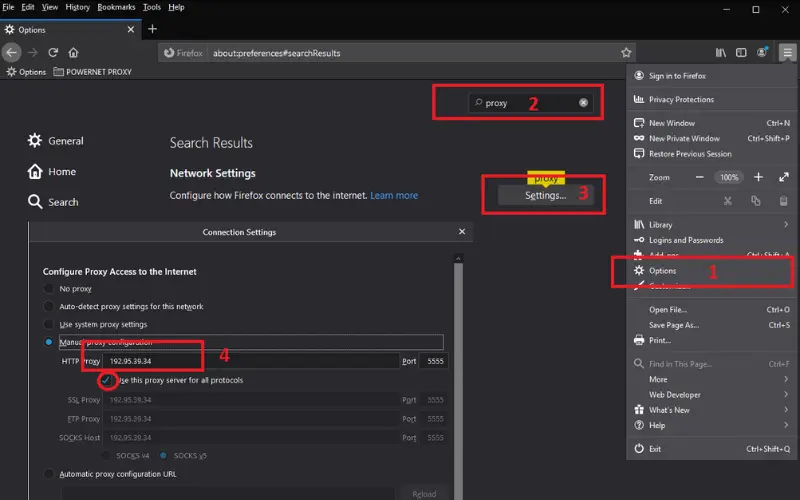
Task: Choose Exit from the menu
Action: pyautogui.click(x=711, y=449)
